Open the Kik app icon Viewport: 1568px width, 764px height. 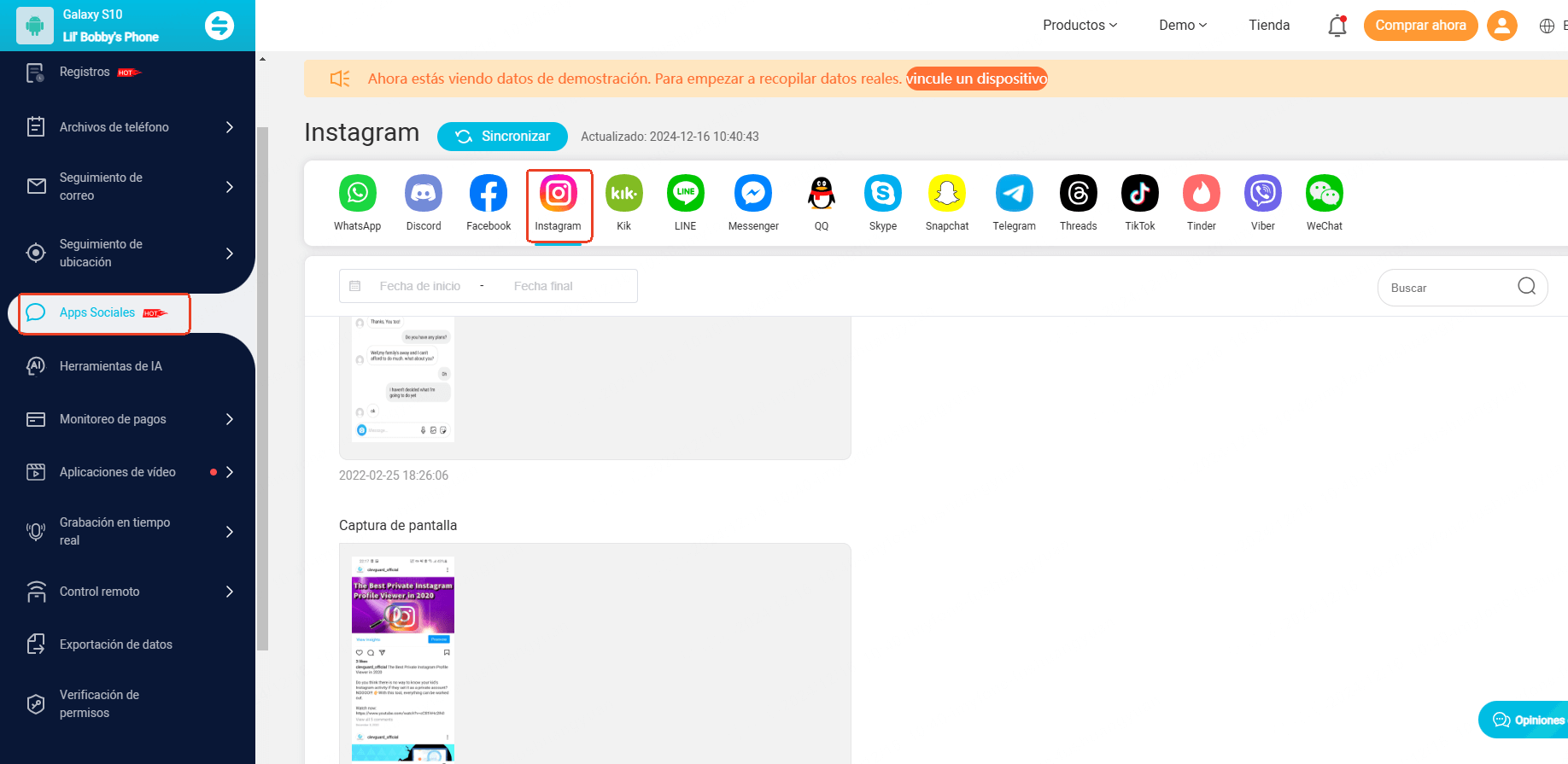(x=624, y=194)
